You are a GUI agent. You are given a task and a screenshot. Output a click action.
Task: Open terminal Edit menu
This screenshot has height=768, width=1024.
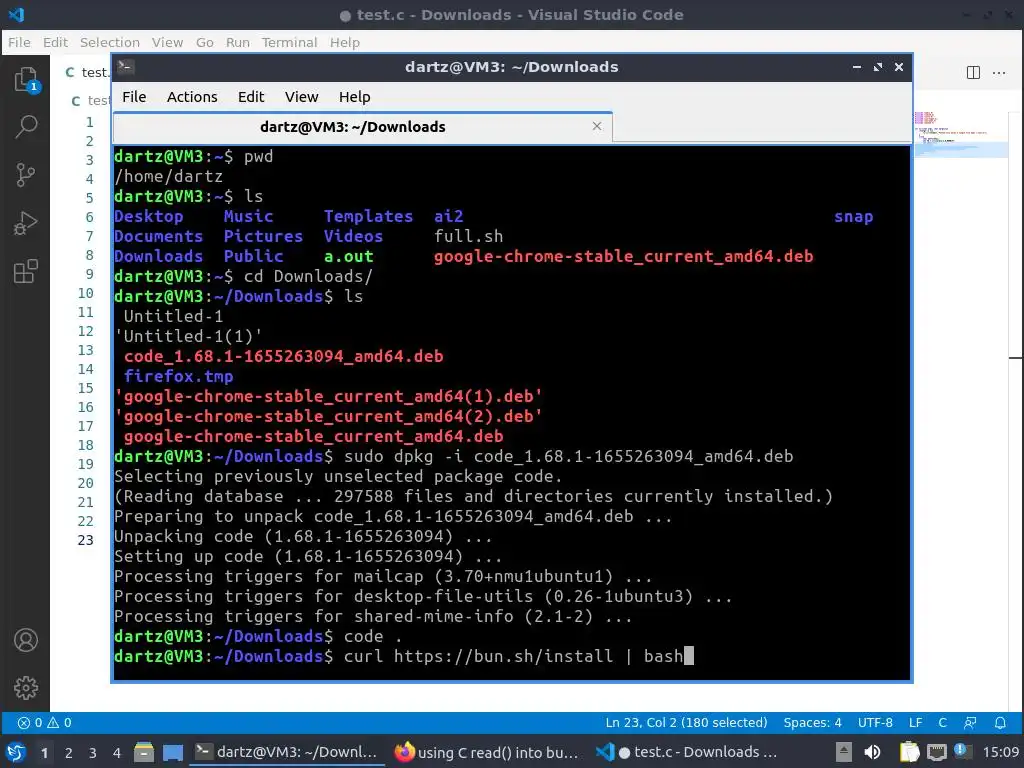[251, 97]
